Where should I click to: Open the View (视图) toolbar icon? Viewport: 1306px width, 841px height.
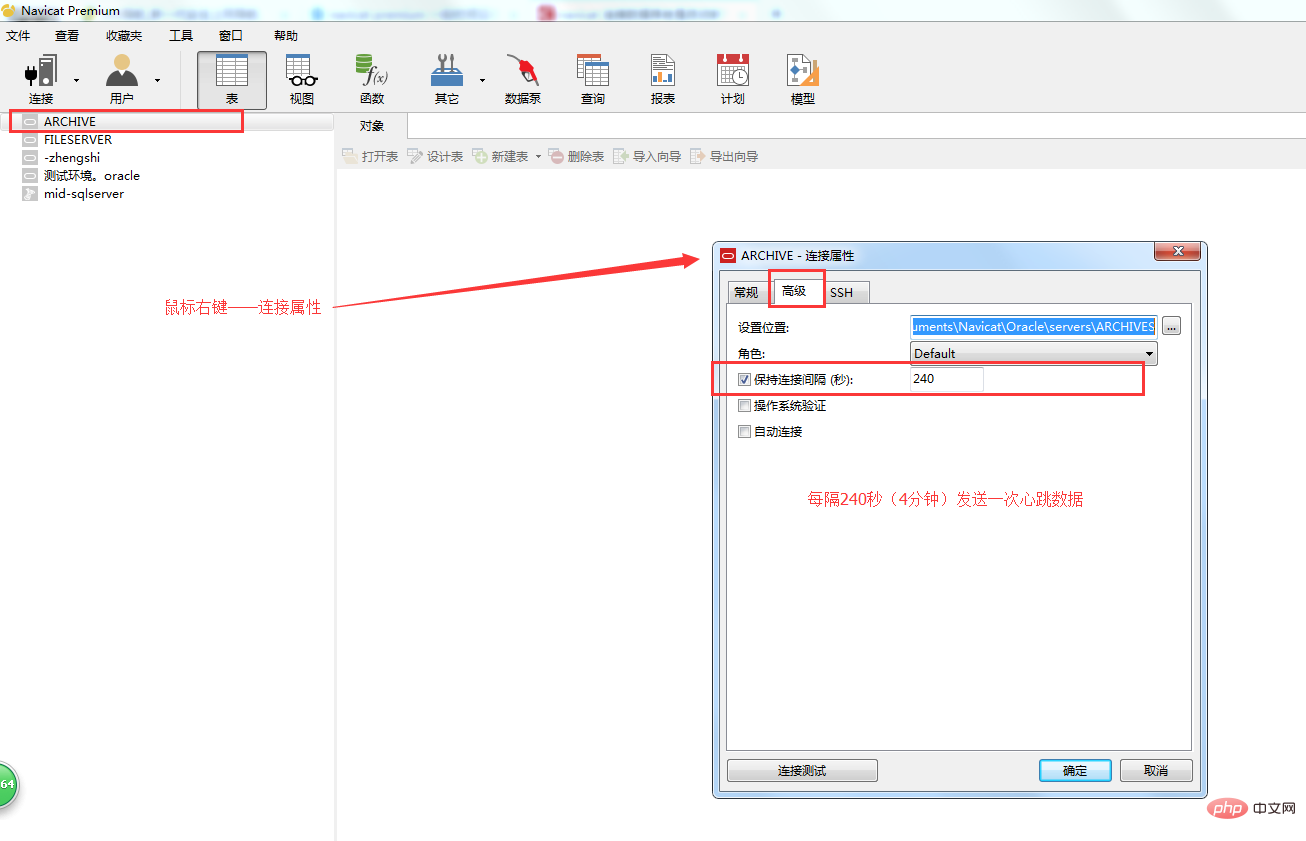point(302,80)
